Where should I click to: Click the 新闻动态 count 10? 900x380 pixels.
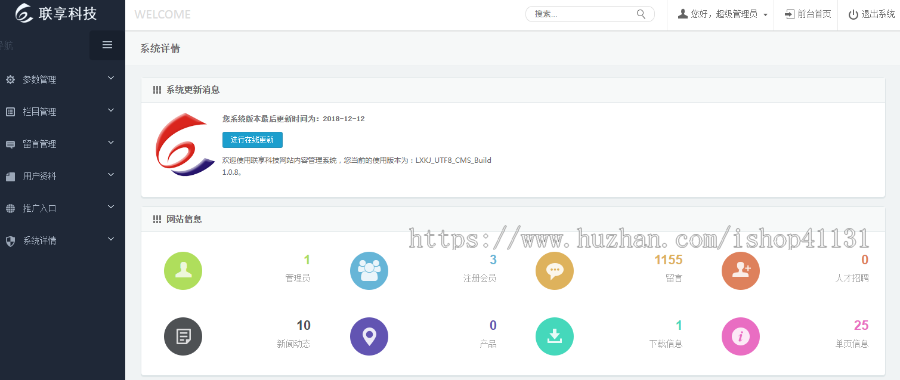click(304, 325)
